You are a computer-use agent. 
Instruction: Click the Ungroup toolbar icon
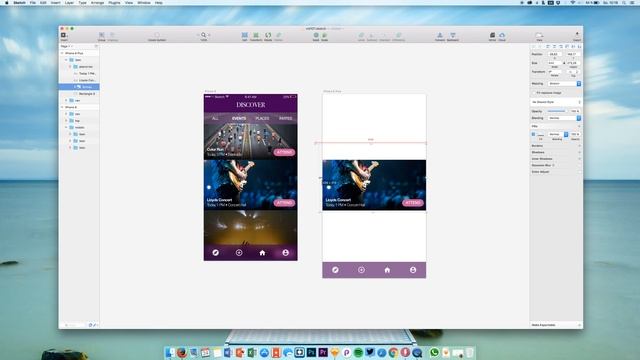click(x=113, y=36)
